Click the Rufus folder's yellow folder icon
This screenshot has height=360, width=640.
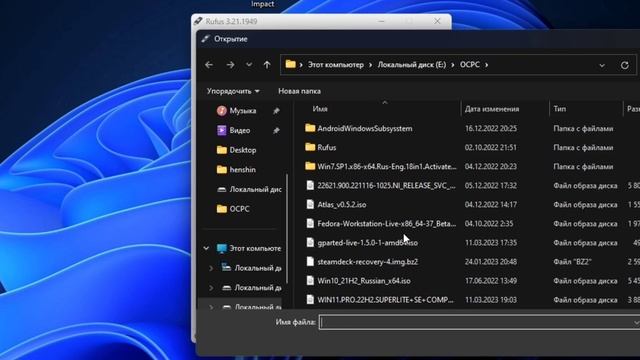310,147
